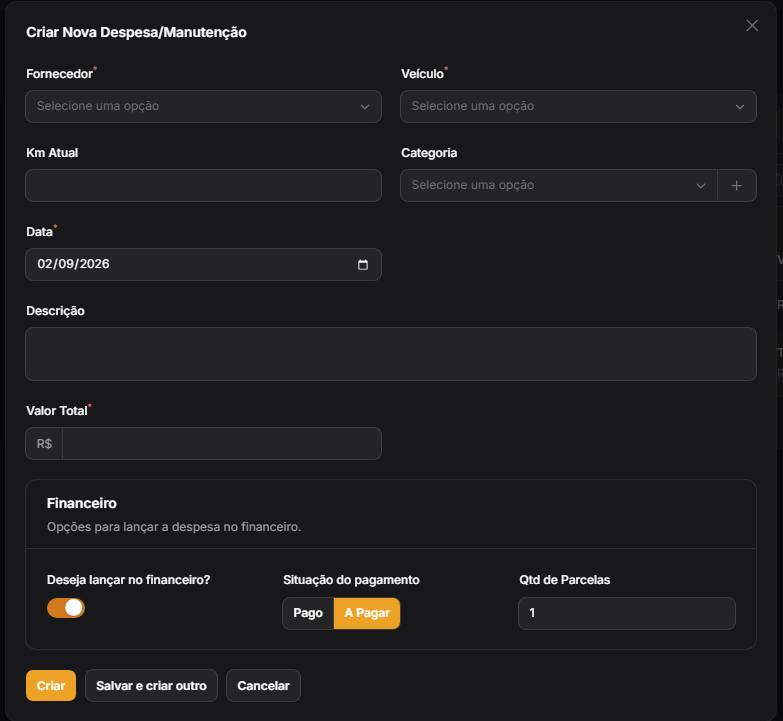Click the Qtd de Parcelas field
This screenshot has height=721, width=783.
pos(627,613)
